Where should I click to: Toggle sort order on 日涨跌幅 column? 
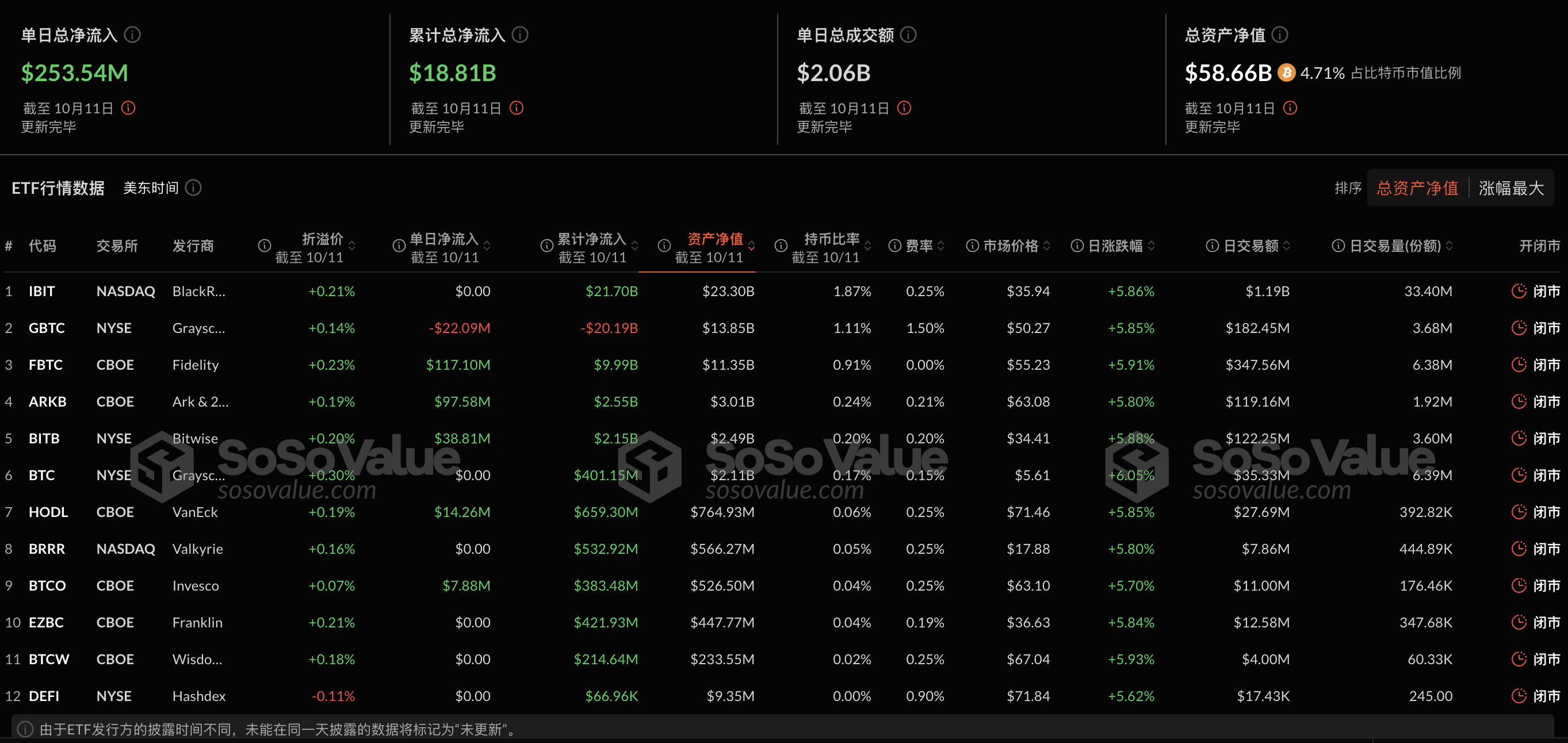tap(1149, 246)
